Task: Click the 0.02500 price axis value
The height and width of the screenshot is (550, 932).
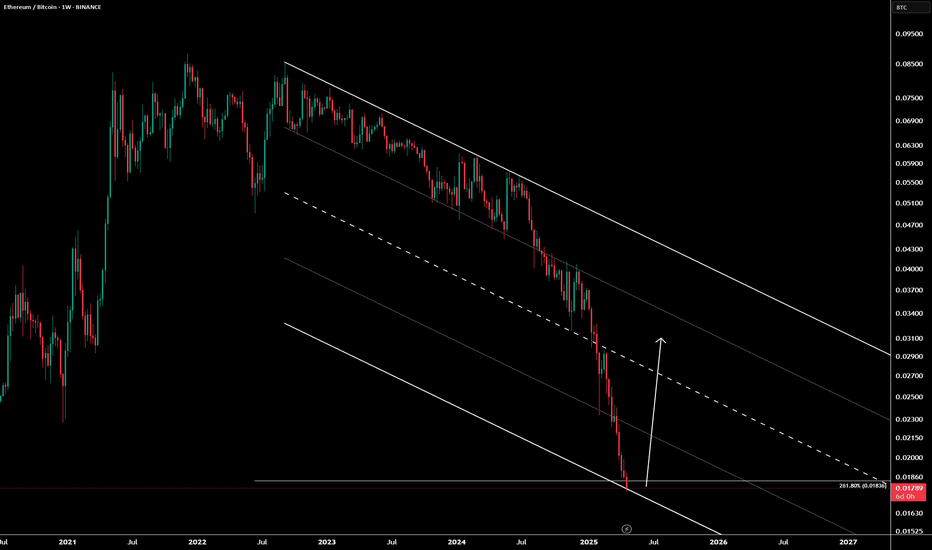Action: pos(909,397)
